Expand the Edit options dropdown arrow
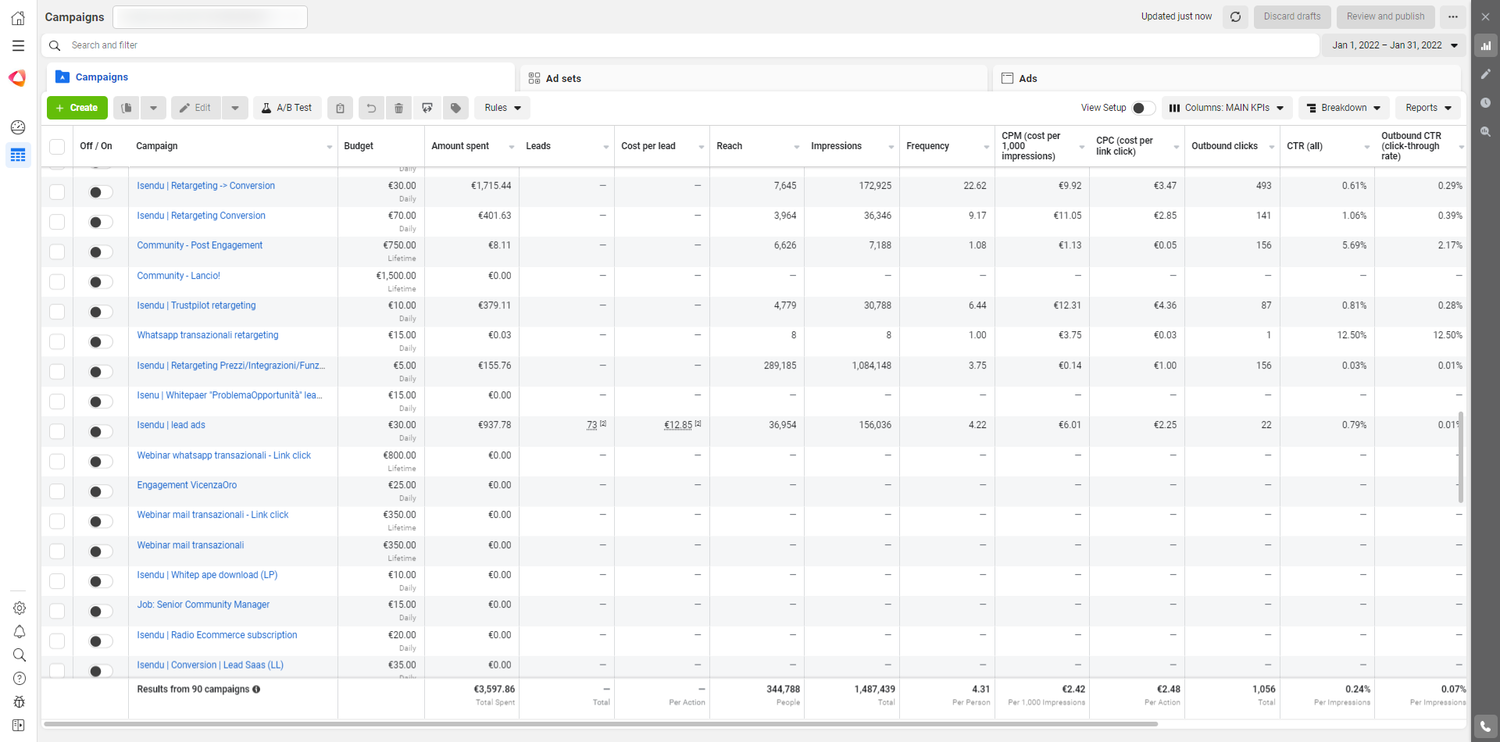Viewport: 1500px width, 742px height. pyautogui.click(x=234, y=108)
